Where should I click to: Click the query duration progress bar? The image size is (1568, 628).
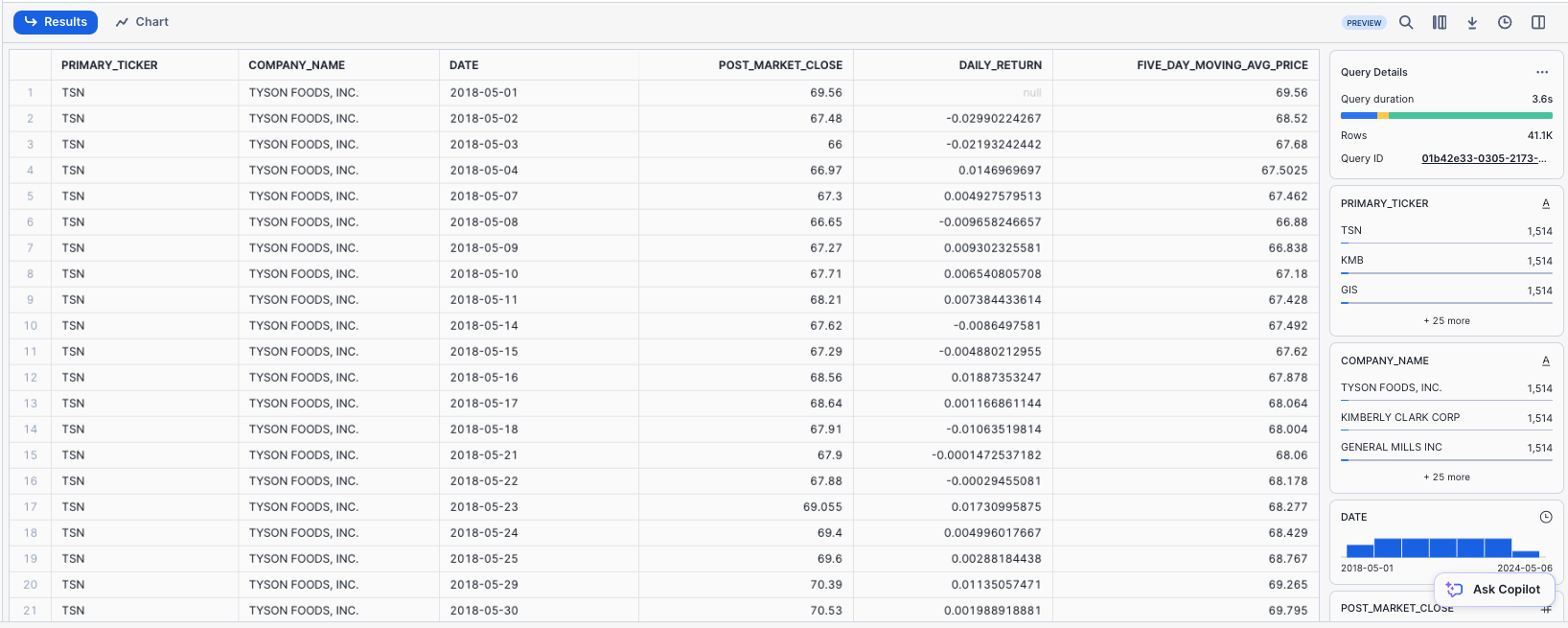pos(1446,115)
